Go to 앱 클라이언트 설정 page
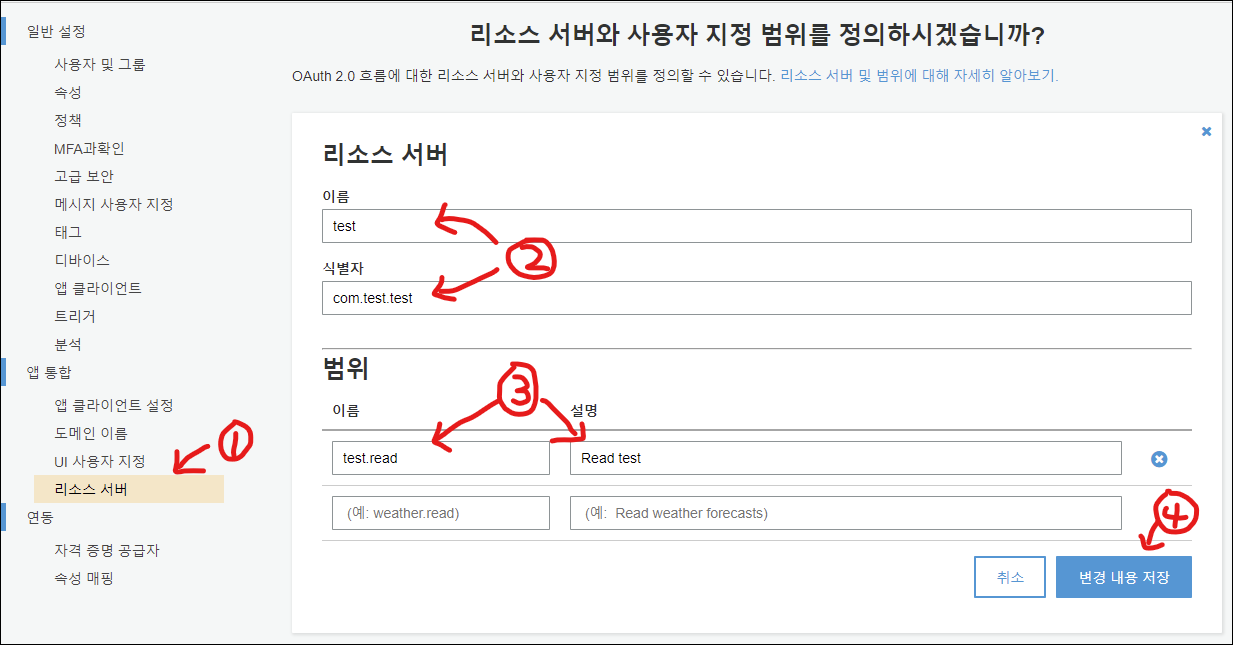The image size is (1233, 645). (113, 405)
